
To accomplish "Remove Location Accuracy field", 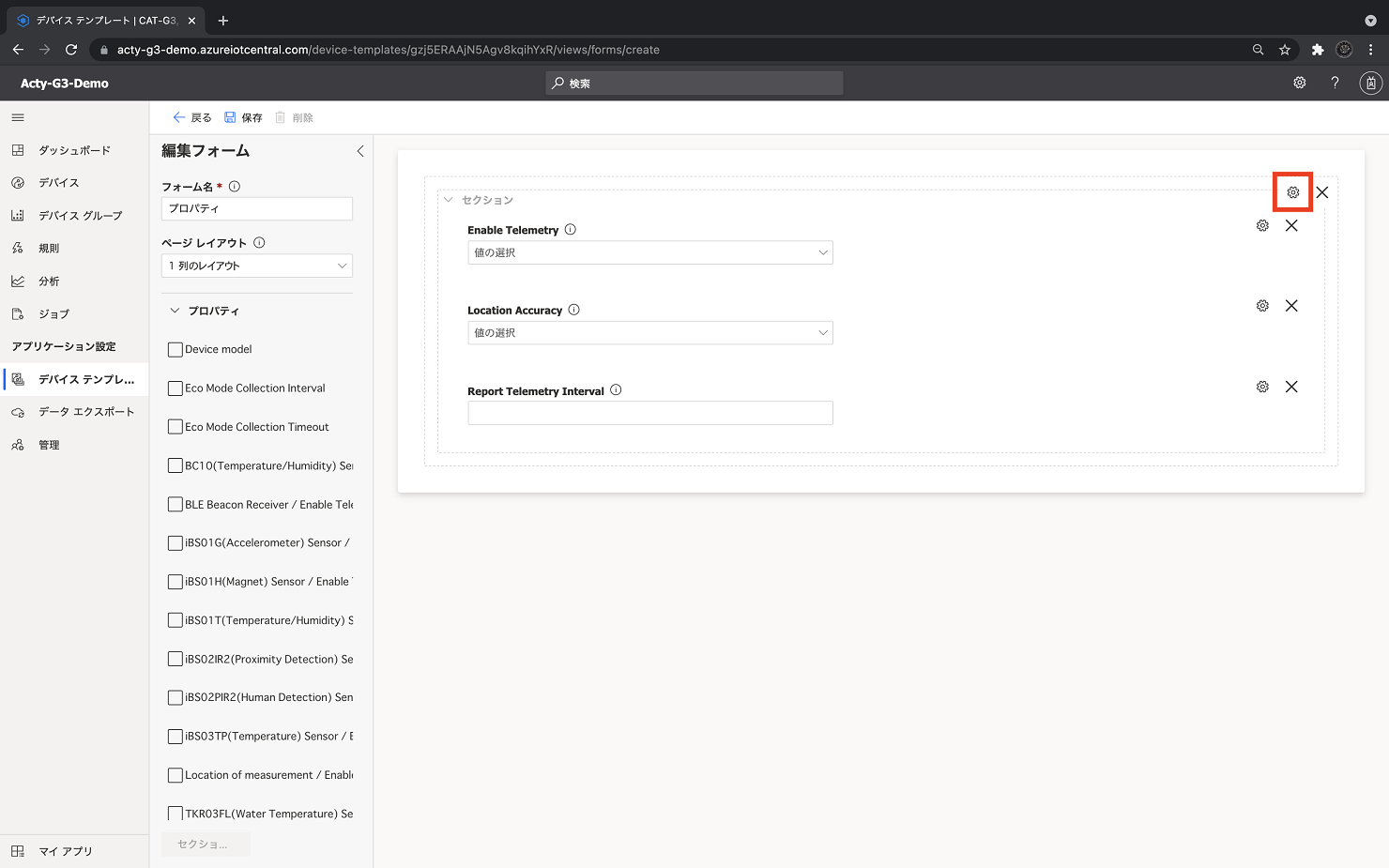I will tap(1291, 306).
